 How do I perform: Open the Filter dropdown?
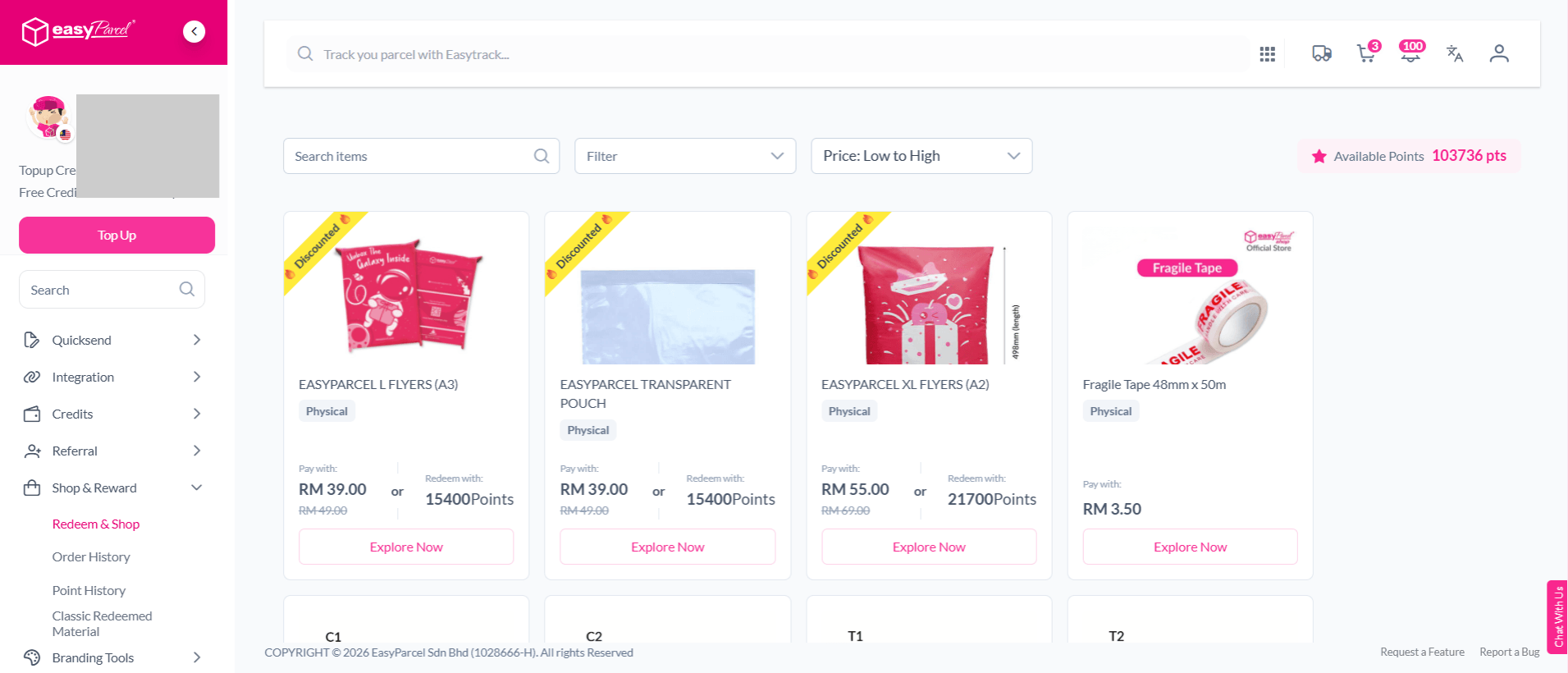point(685,156)
